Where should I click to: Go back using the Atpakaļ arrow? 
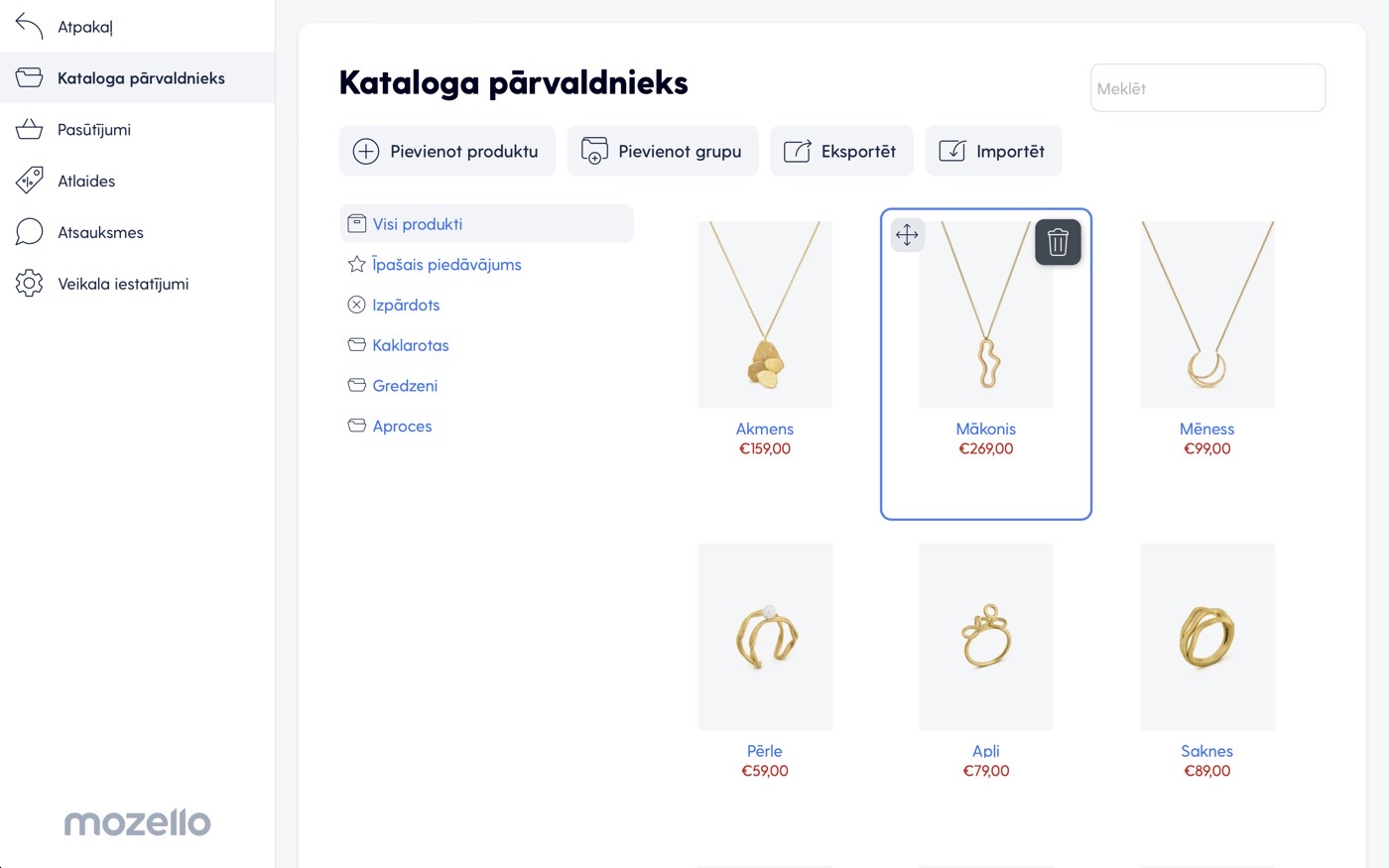(x=30, y=27)
